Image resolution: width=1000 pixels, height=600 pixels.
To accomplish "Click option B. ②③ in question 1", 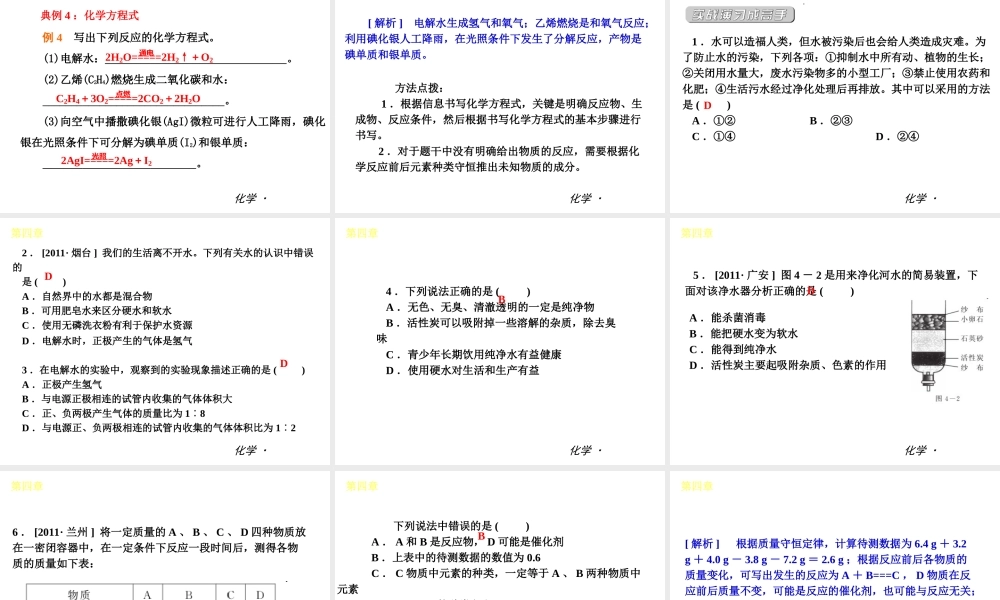I will [831, 121].
